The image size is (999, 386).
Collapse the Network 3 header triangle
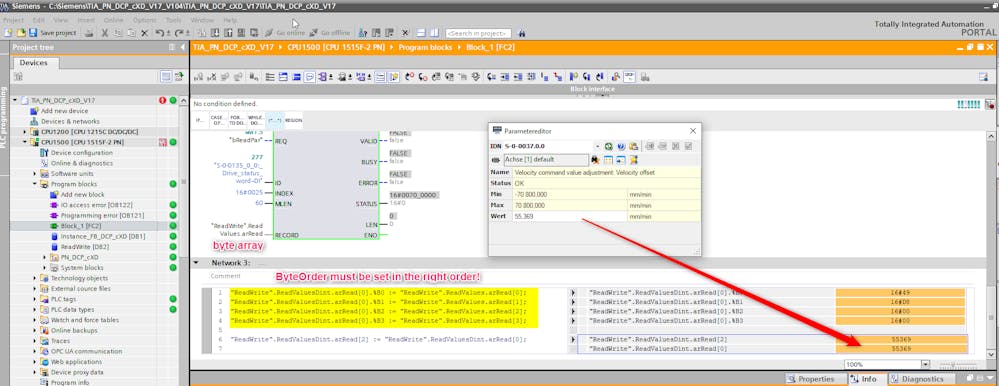pyautogui.click(x=196, y=262)
